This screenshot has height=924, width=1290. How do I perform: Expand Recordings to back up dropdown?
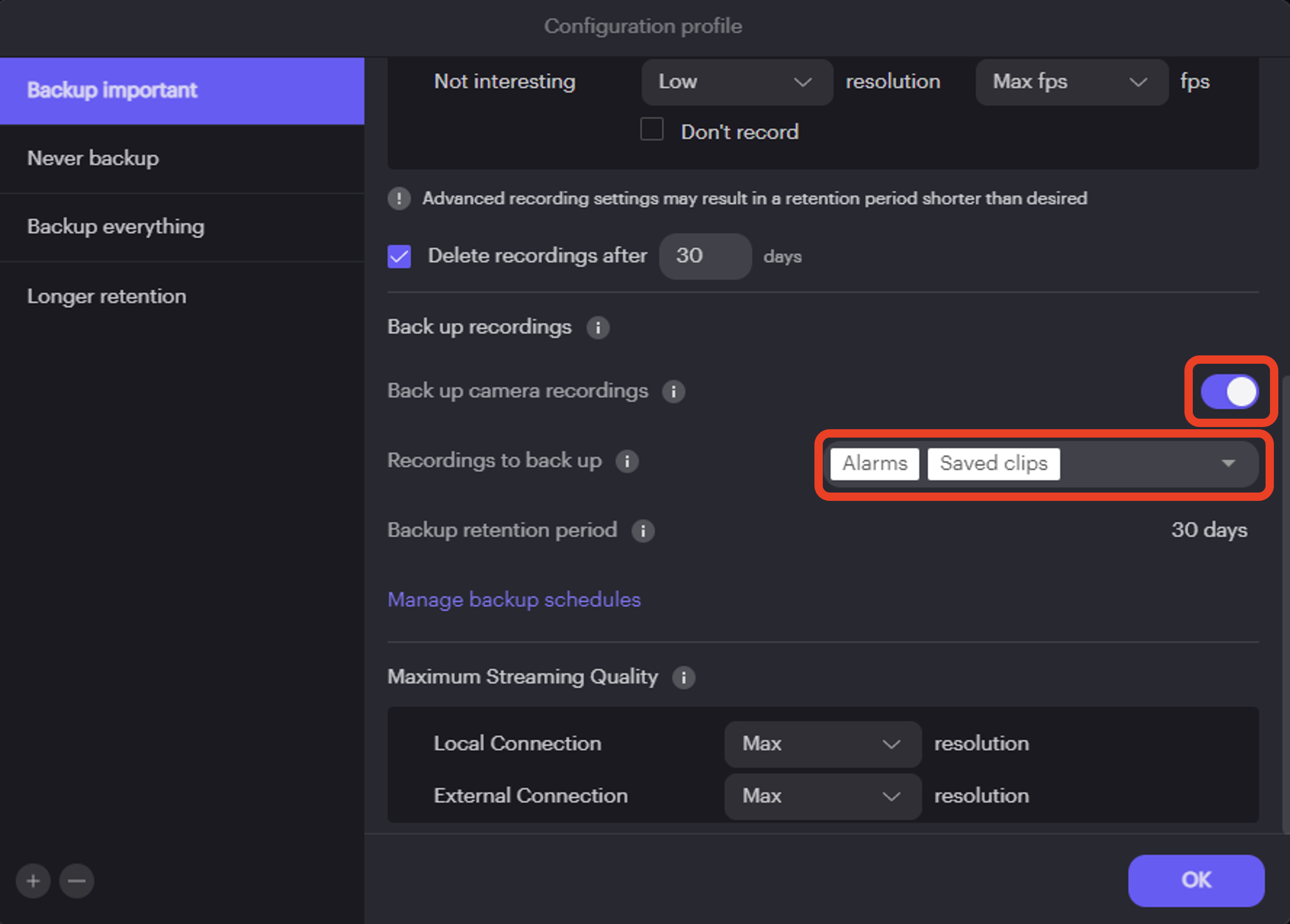pyautogui.click(x=1228, y=463)
